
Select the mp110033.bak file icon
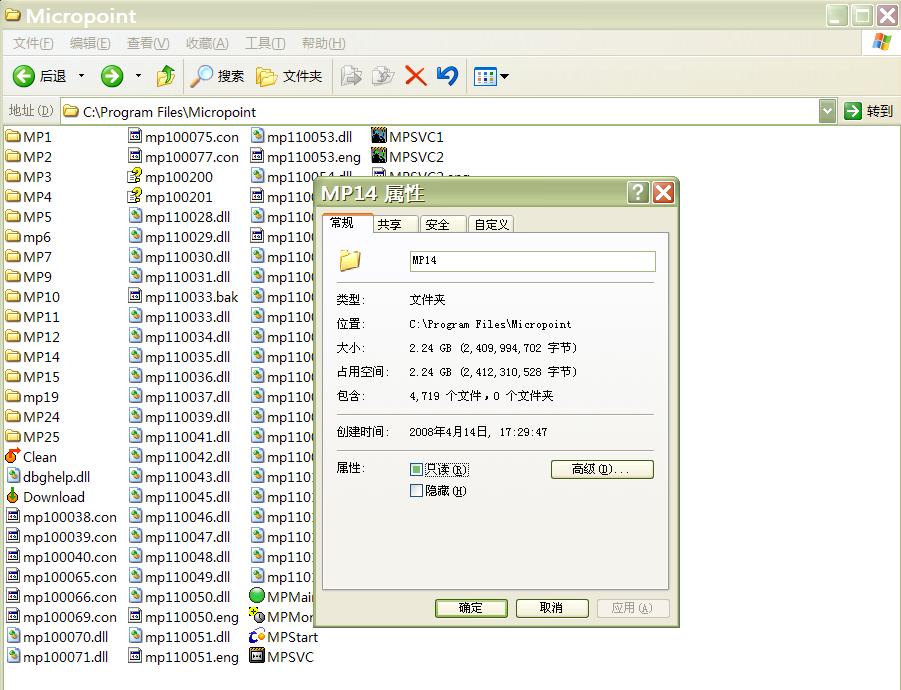[x=135, y=296]
